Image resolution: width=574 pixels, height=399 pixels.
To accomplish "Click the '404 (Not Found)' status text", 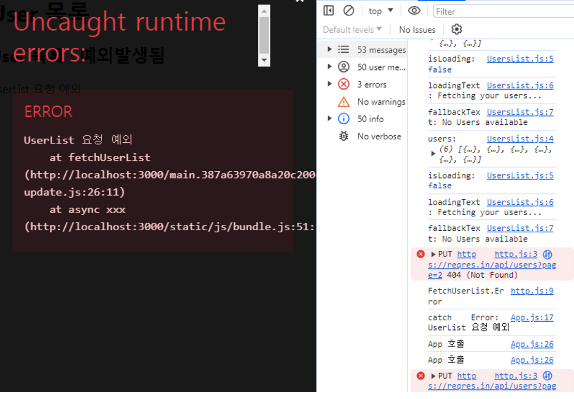I will click(x=482, y=275).
